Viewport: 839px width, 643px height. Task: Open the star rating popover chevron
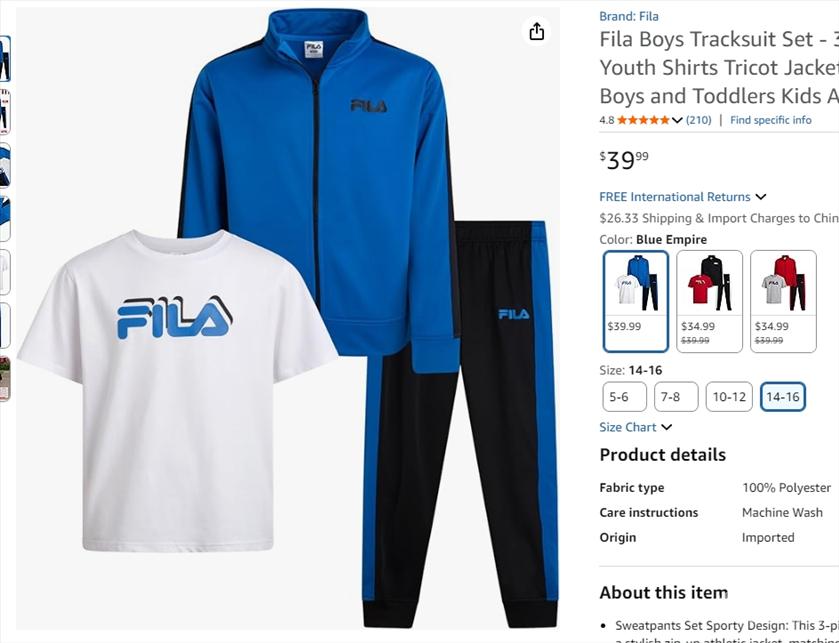[677, 120]
